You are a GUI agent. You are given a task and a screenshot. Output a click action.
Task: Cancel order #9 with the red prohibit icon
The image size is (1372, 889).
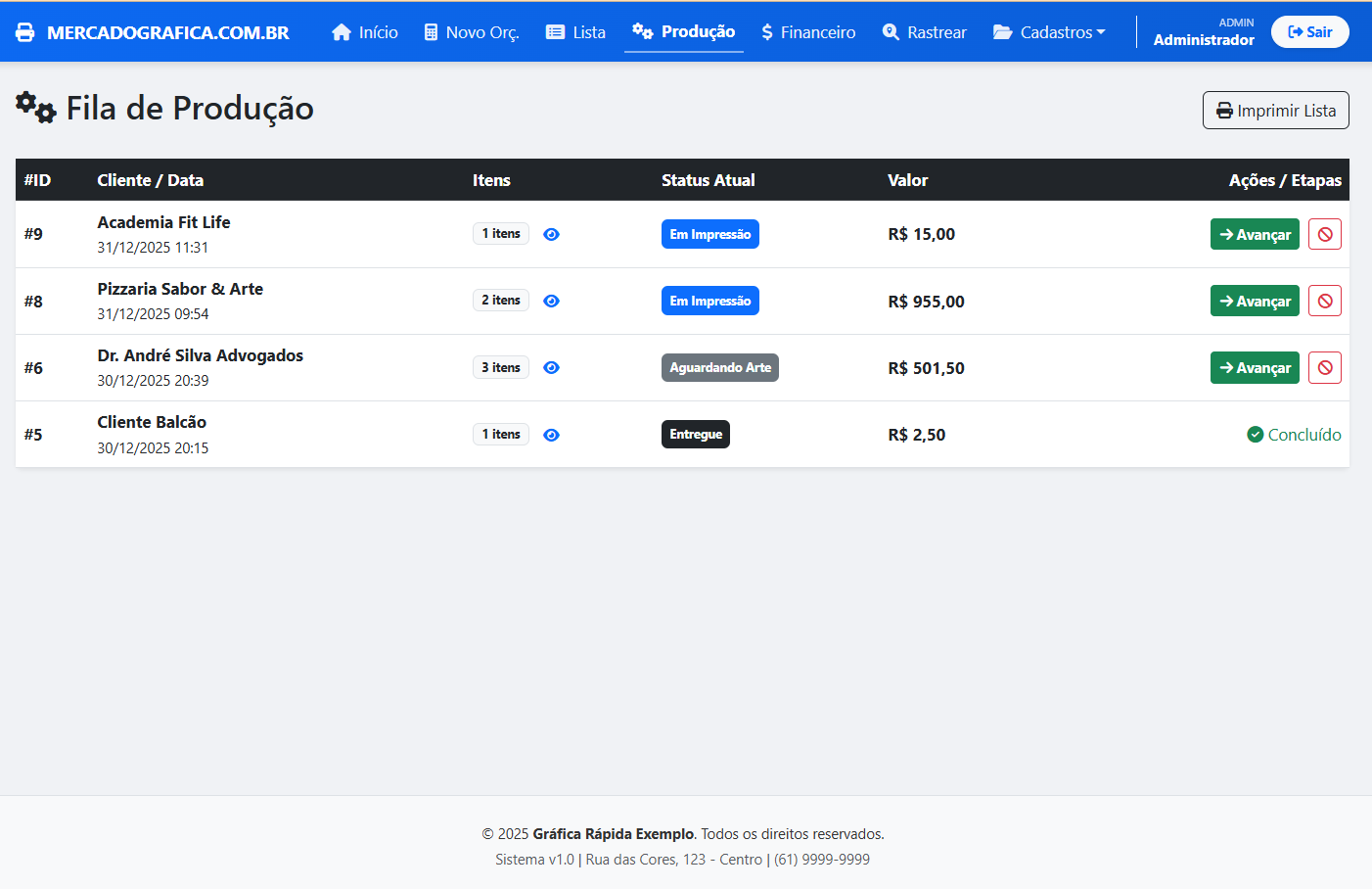(1324, 234)
